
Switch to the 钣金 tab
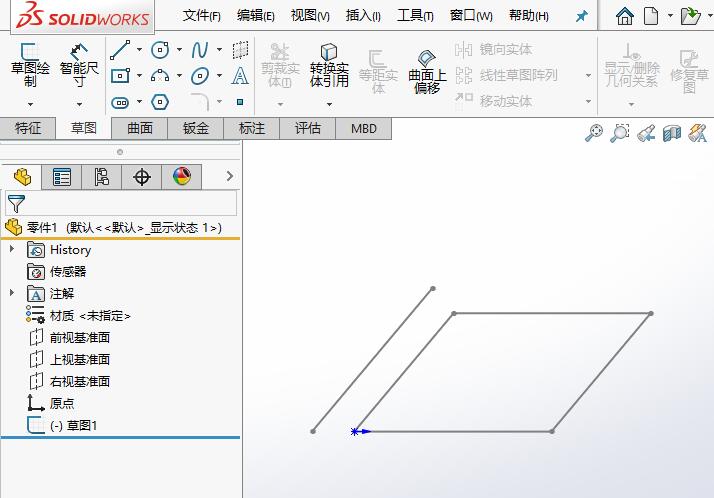[196, 128]
